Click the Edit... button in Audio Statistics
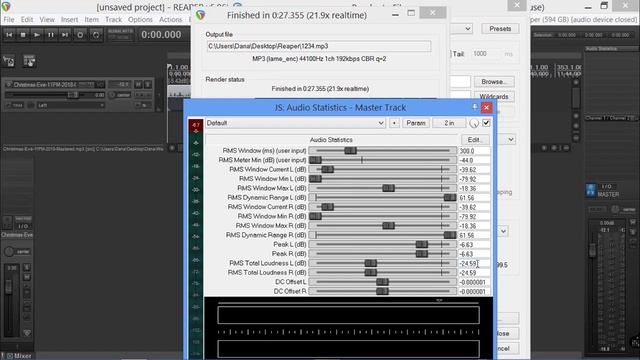 pyautogui.click(x=475, y=140)
